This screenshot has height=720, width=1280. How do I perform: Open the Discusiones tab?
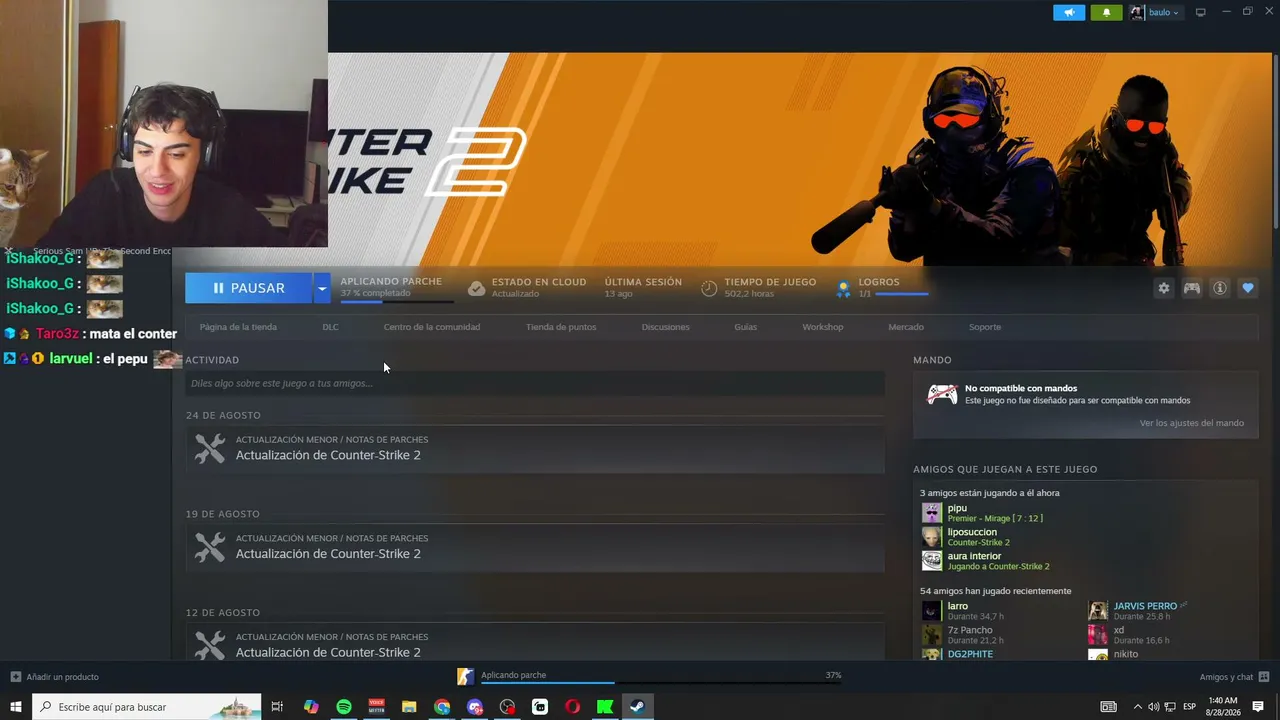click(x=666, y=327)
